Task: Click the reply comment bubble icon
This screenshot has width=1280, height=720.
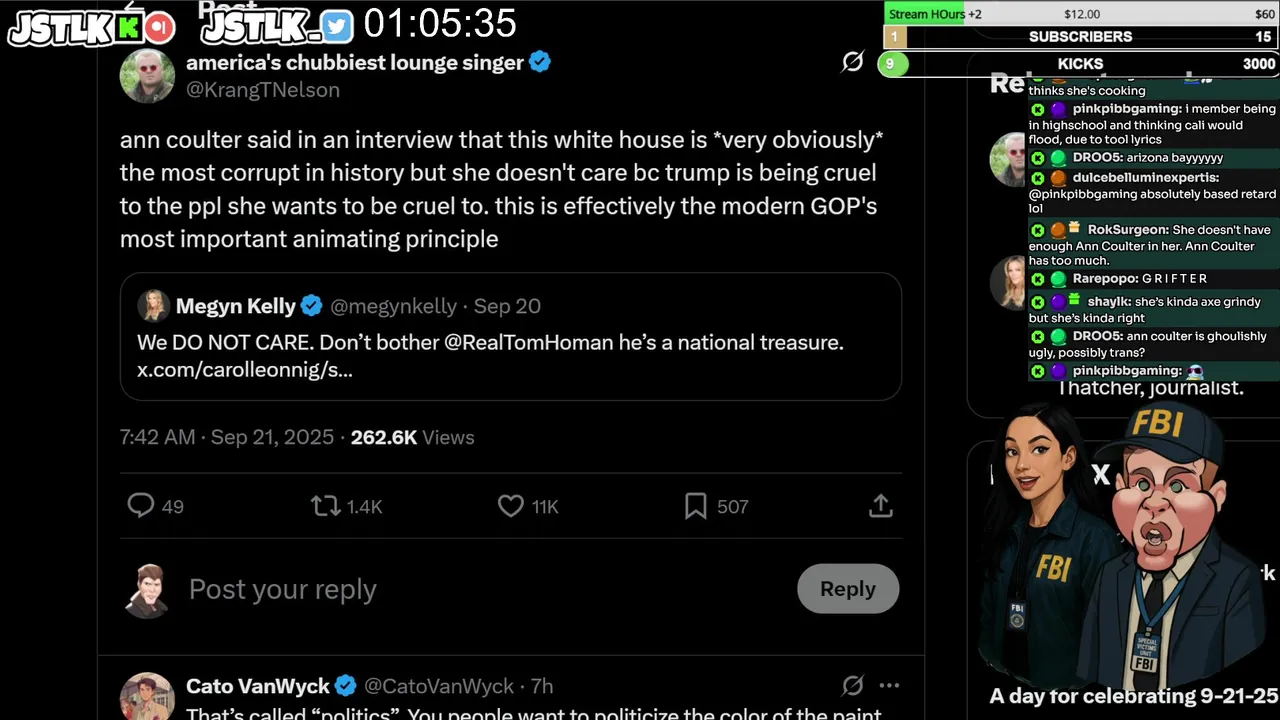Action: point(140,506)
